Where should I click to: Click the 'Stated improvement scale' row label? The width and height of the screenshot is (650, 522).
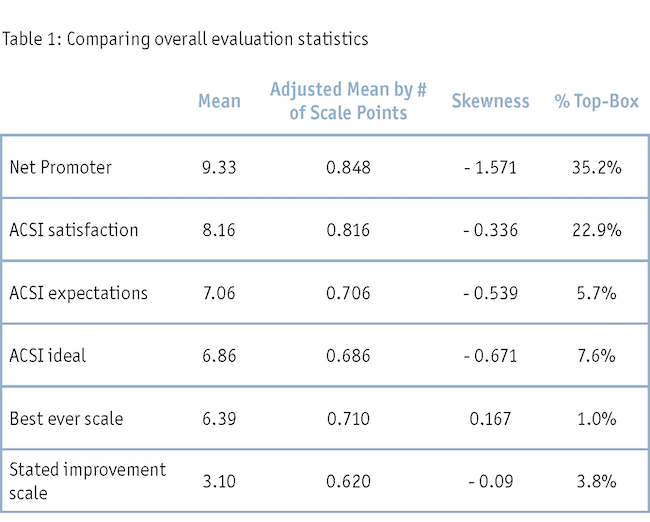(86, 480)
